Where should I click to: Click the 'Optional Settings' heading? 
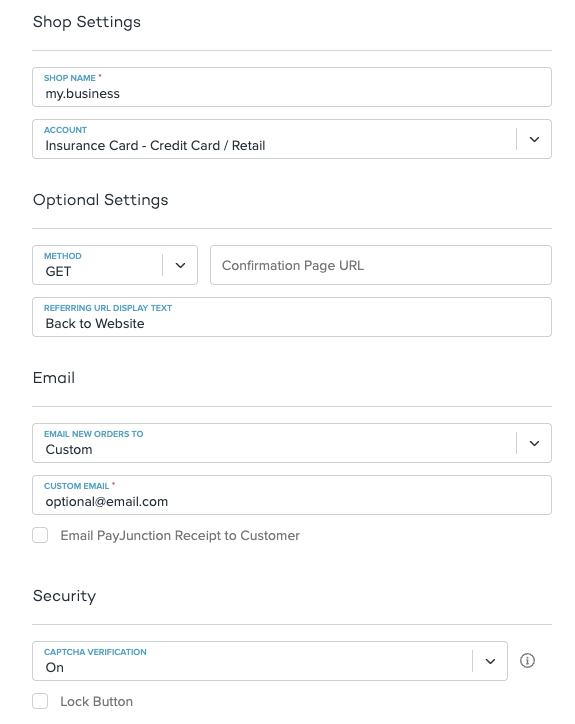pyautogui.click(x=101, y=200)
